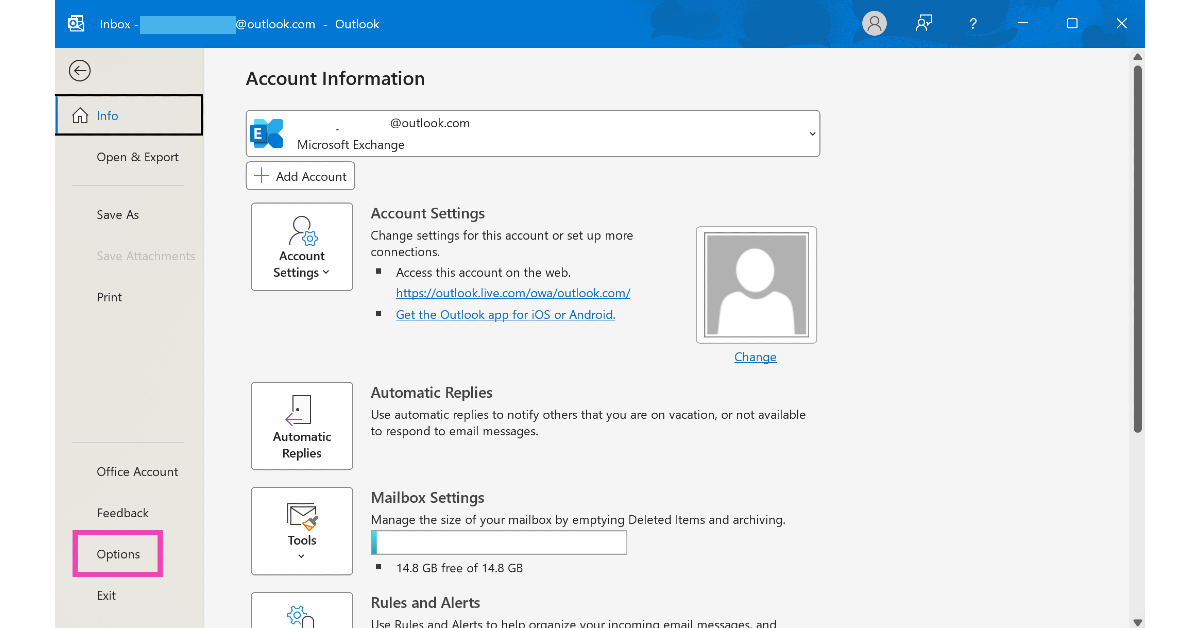1200x628 pixels.
Task: Click the feedback icon in title bar
Action: pyautogui.click(x=924, y=24)
